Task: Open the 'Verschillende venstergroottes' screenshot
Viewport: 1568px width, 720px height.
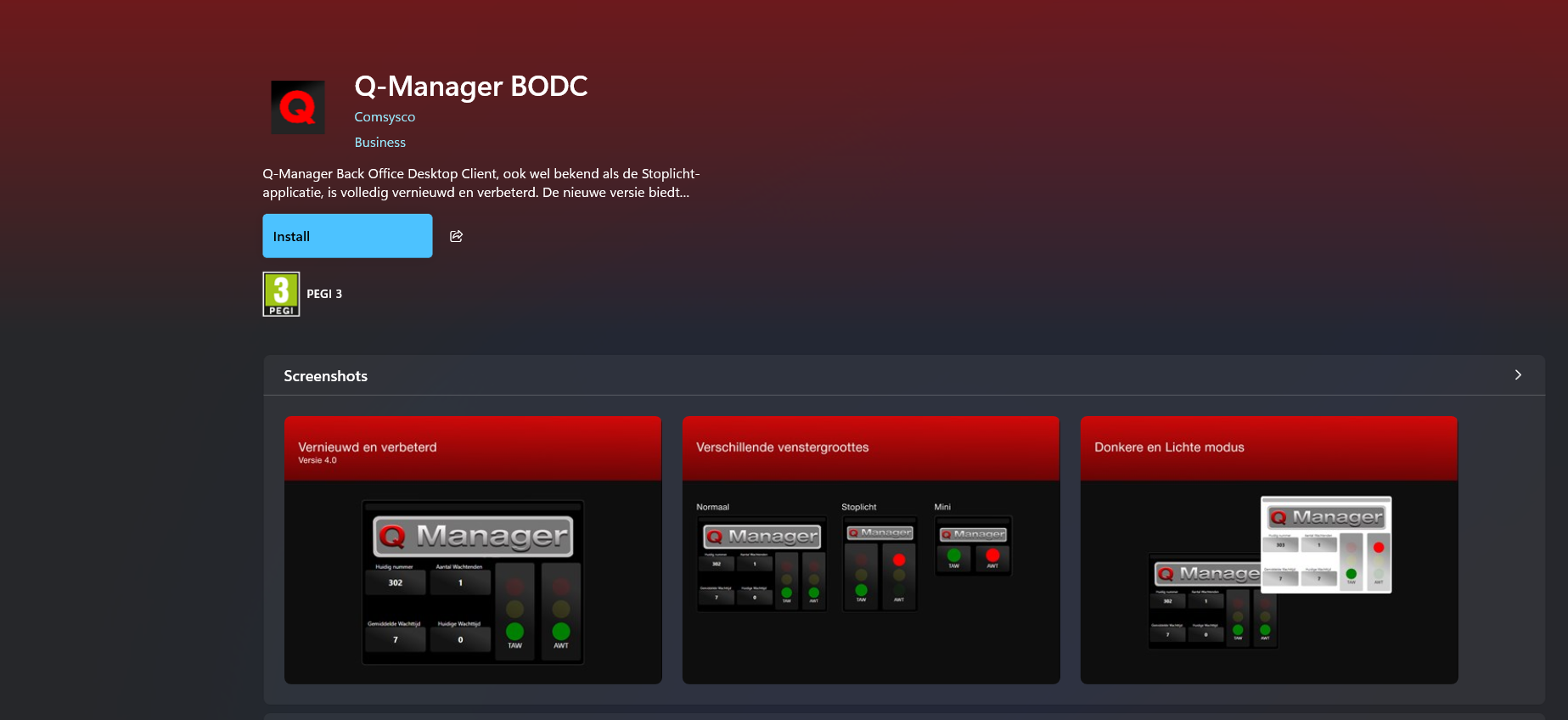Action: click(x=871, y=549)
